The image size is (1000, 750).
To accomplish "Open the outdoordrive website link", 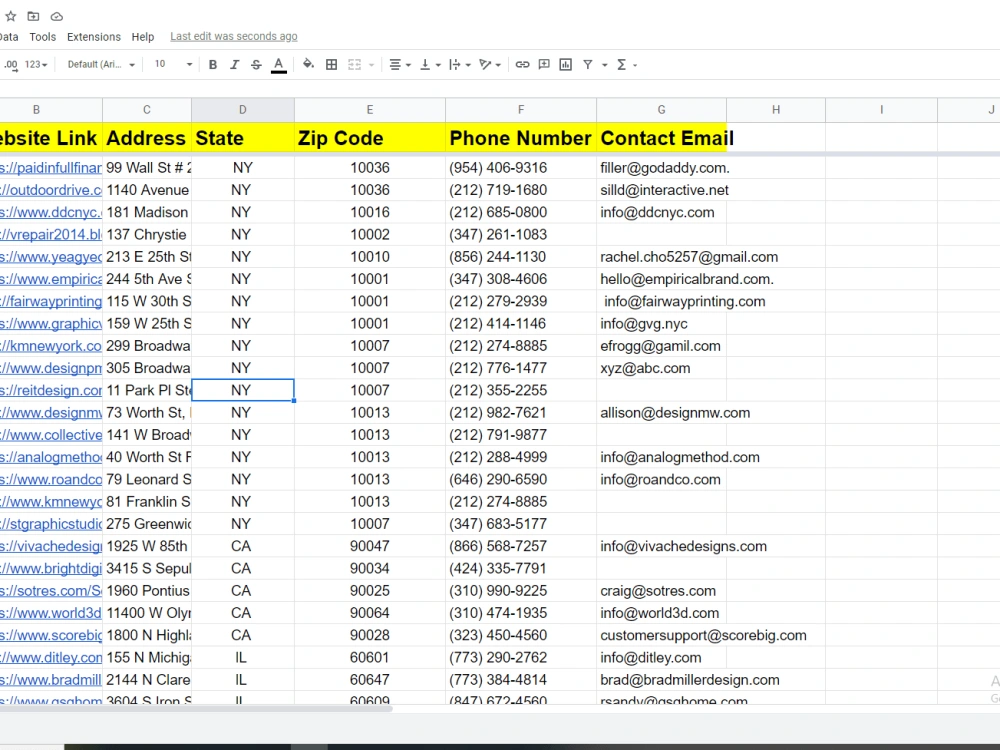I will 51,190.
